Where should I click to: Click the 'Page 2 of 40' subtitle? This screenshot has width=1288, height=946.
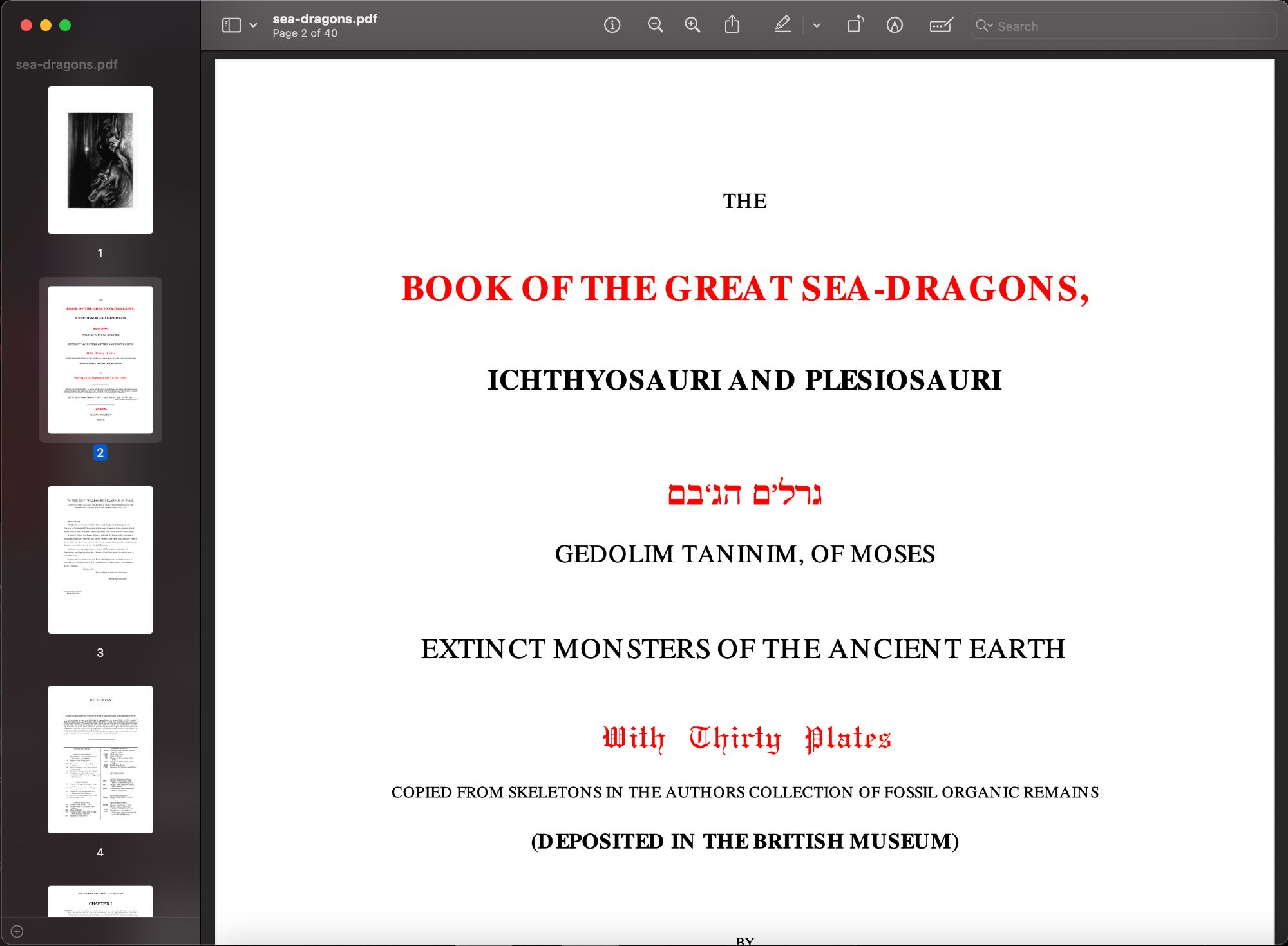[305, 33]
